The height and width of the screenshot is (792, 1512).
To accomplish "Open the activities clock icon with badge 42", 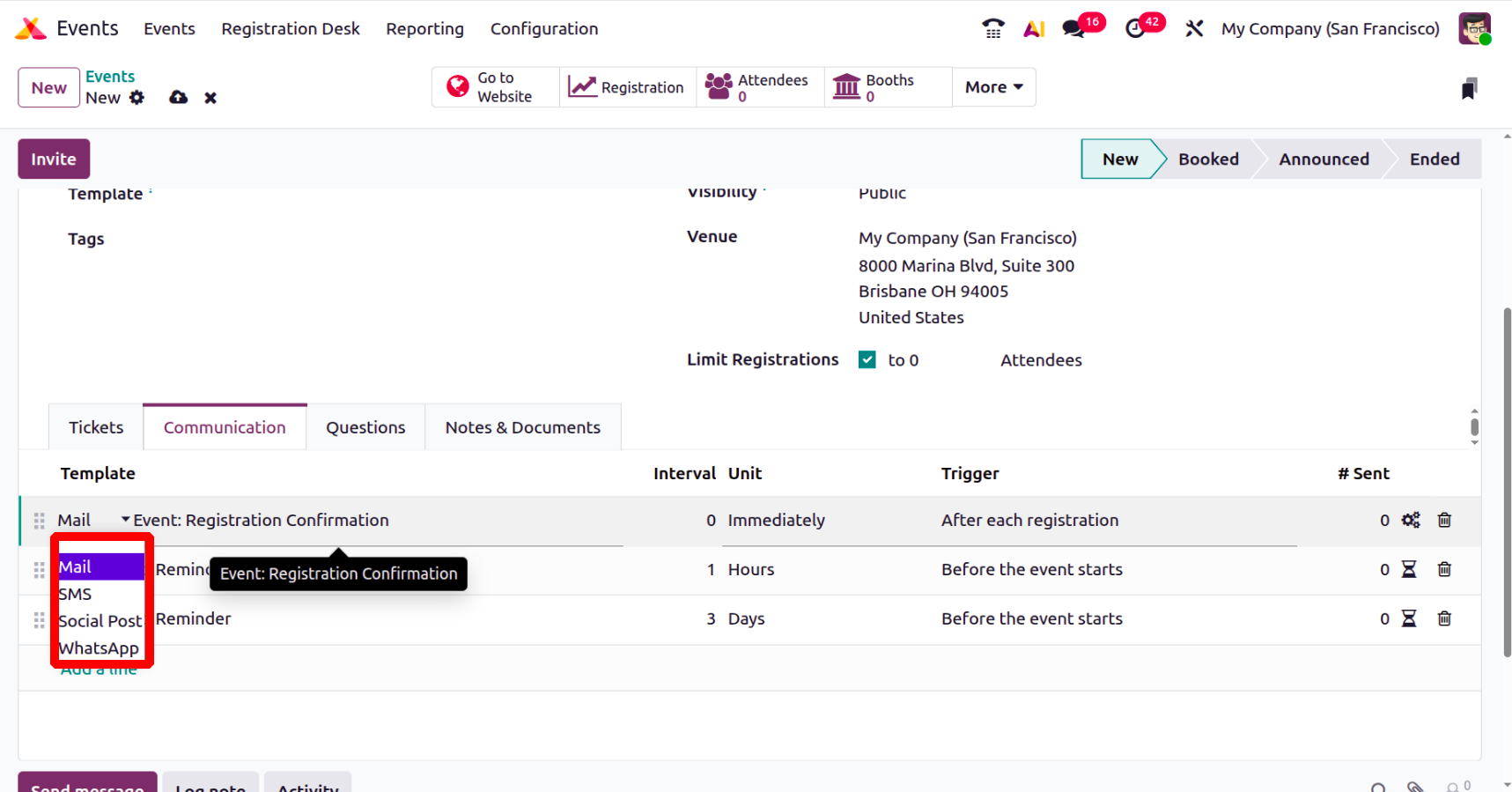I will (x=1135, y=29).
